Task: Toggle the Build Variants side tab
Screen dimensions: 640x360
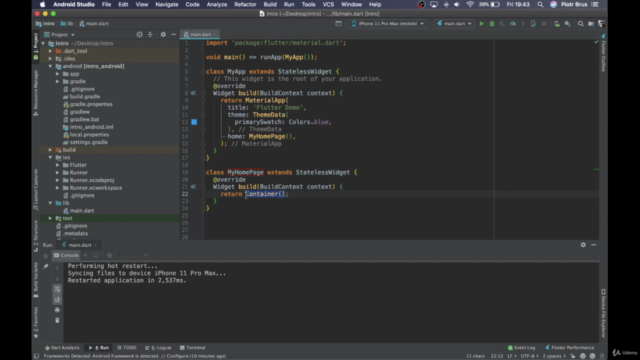Action: 36,280
